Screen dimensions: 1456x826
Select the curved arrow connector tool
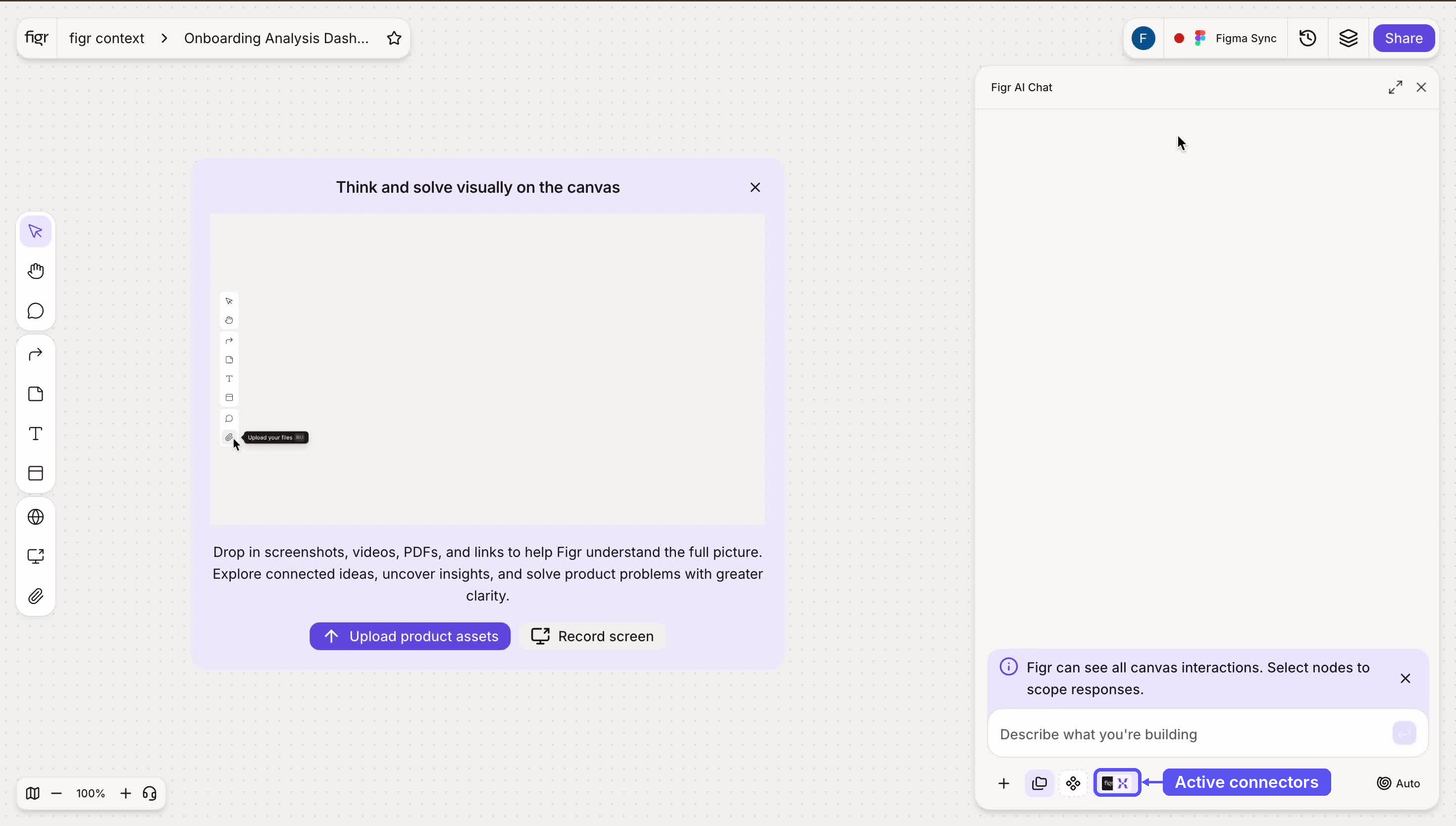36,355
